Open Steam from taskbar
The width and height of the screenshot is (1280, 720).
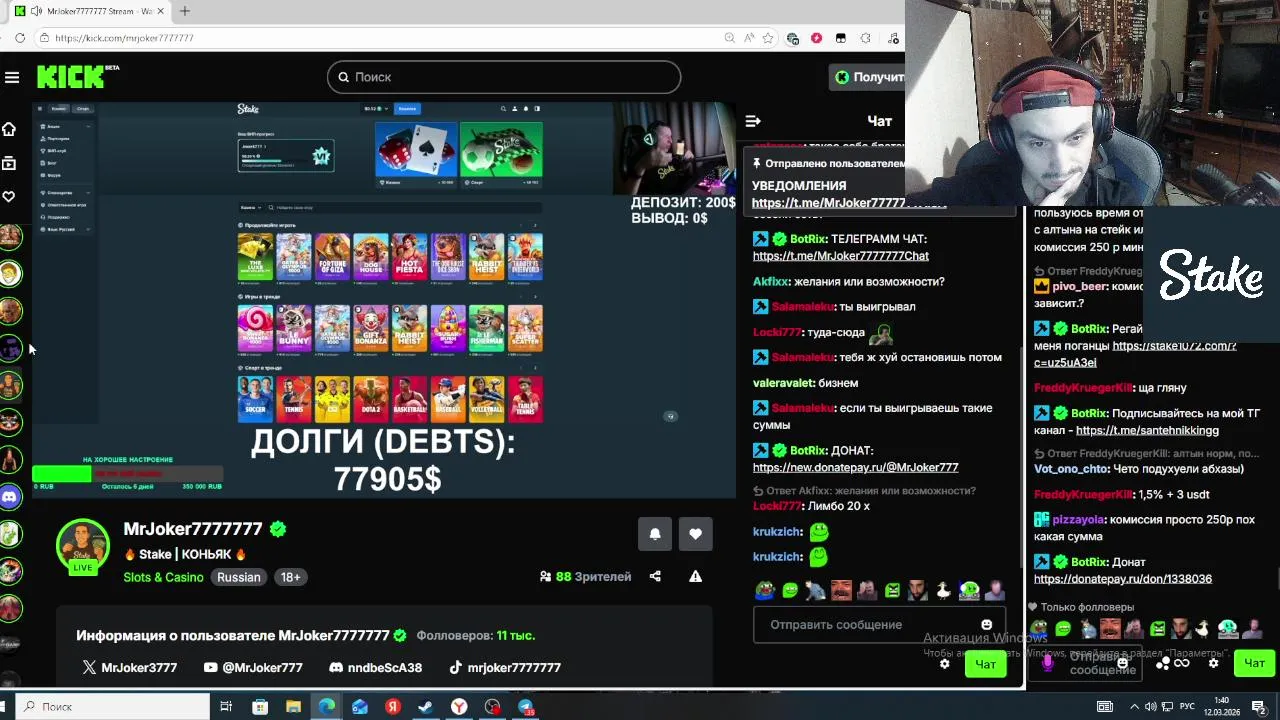pyautogui.click(x=425, y=707)
